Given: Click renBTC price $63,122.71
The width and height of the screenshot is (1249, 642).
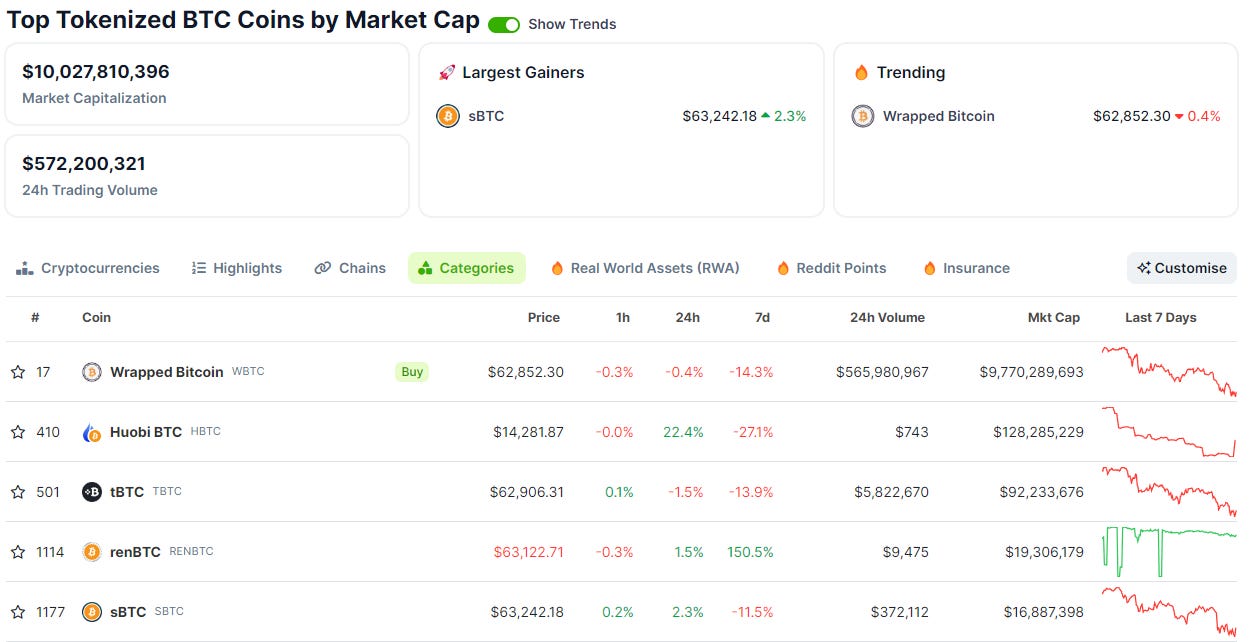Looking at the screenshot, I should 528,552.
